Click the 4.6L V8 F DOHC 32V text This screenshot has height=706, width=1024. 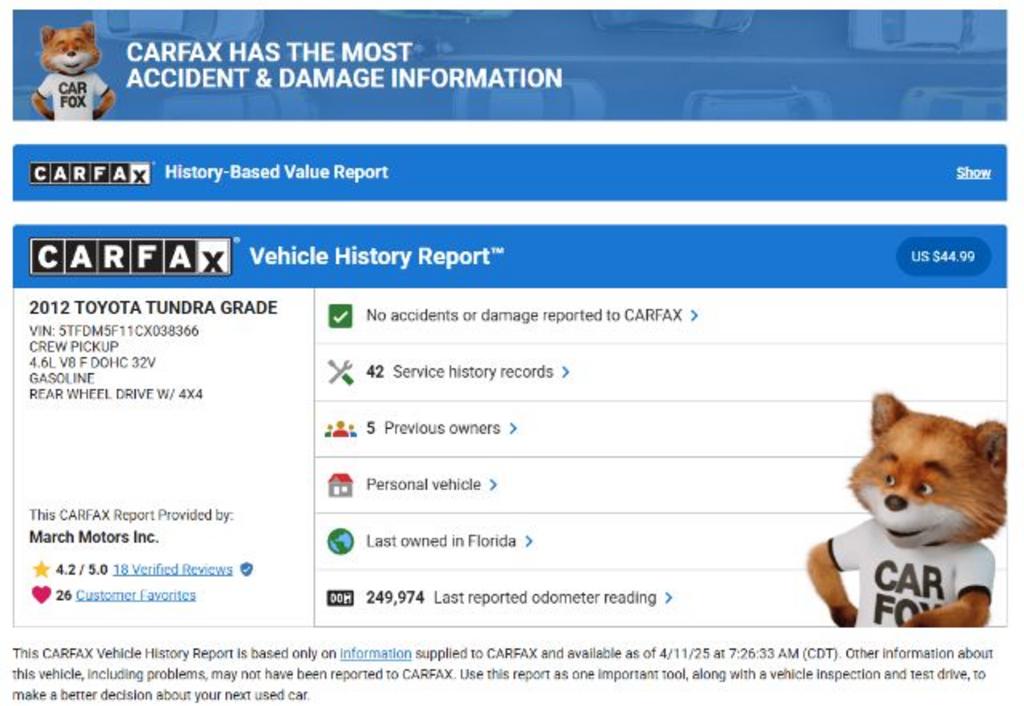pyautogui.click(x=92, y=362)
